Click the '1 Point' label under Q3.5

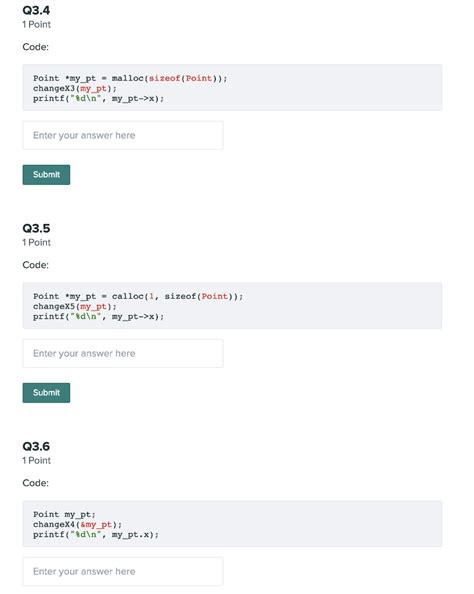(36, 242)
